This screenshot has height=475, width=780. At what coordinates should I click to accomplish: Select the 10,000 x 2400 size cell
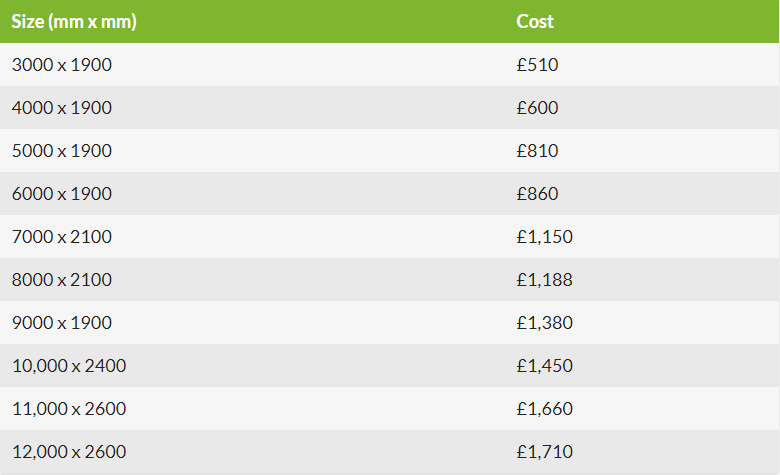[x=69, y=366]
